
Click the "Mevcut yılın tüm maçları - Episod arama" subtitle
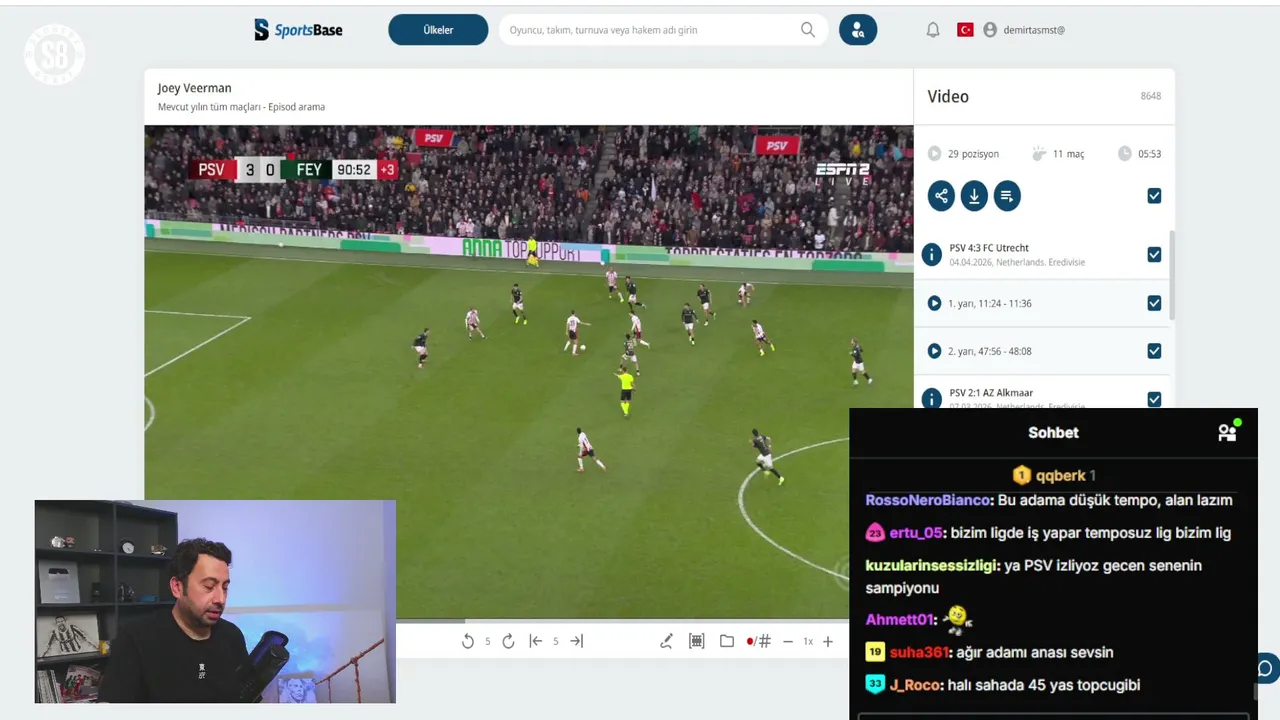tap(241, 107)
